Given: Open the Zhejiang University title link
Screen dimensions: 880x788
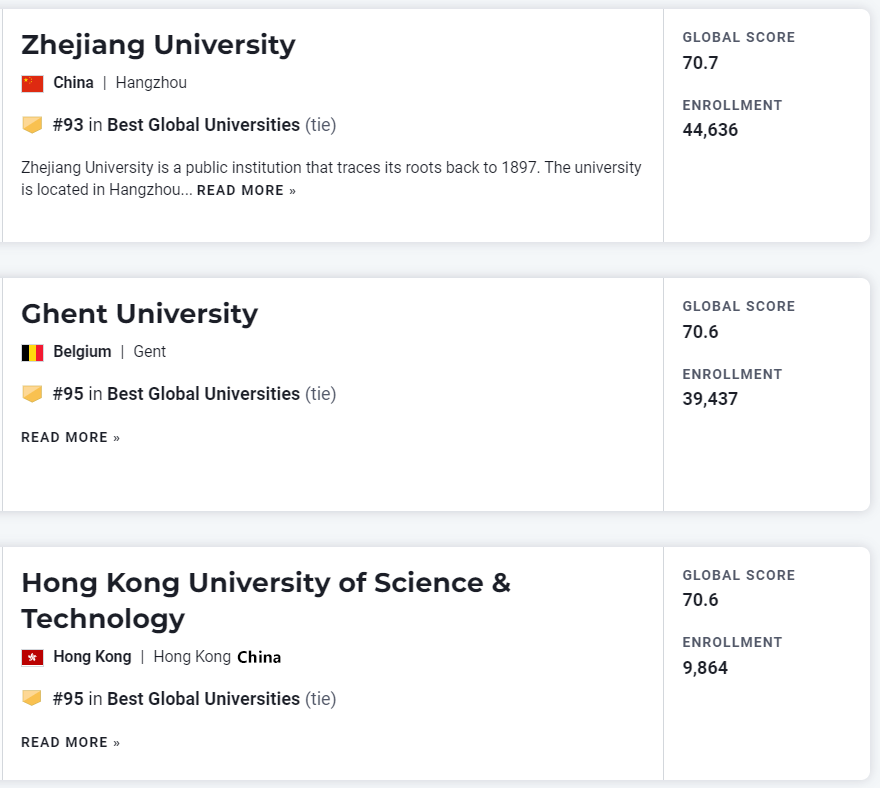Looking at the screenshot, I should pyautogui.click(x=158, y=45).
